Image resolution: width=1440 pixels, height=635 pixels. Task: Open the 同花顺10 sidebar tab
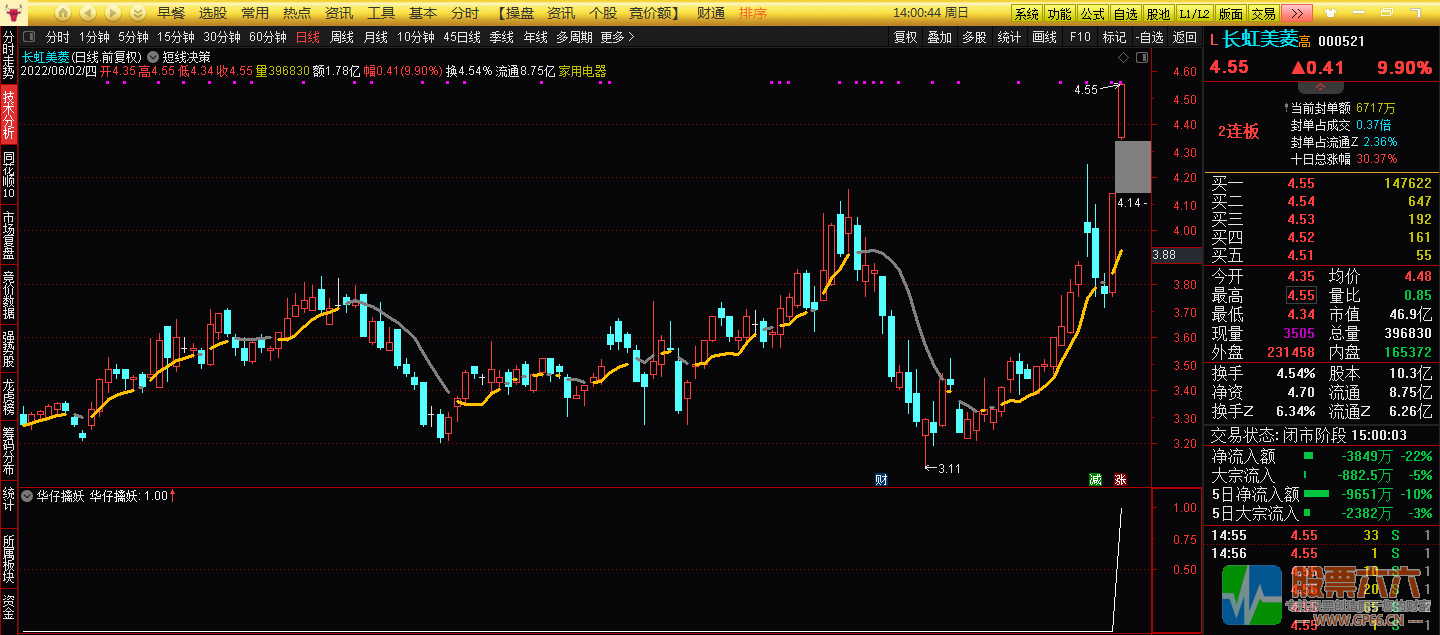click(9, 176)
